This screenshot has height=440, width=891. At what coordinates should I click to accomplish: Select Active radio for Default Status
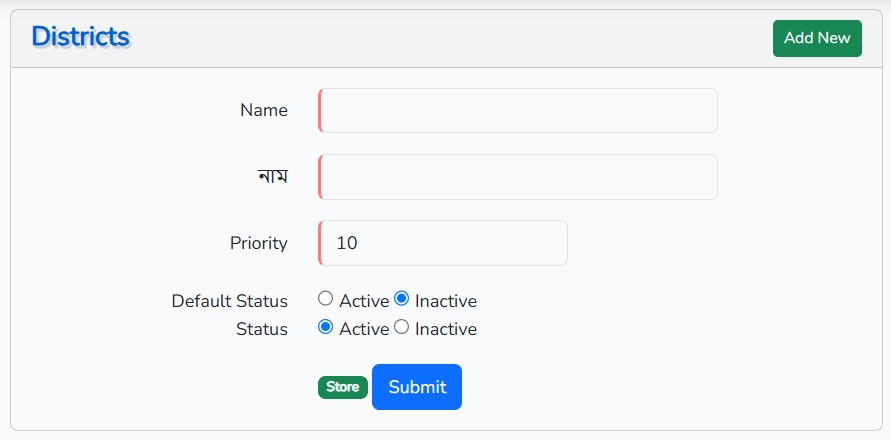pos(325,298)
